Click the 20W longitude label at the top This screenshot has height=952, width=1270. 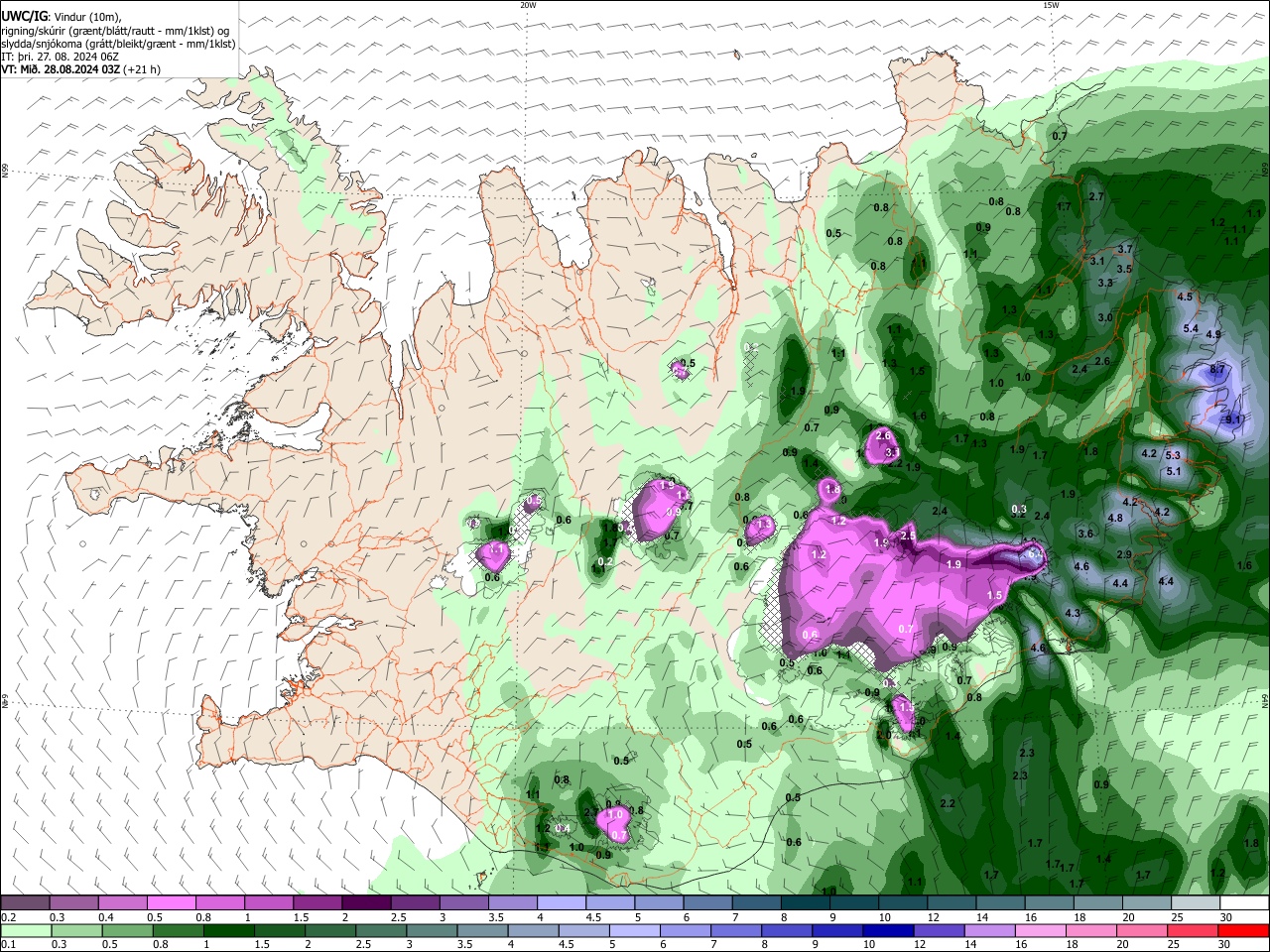(x=528, y=5)
